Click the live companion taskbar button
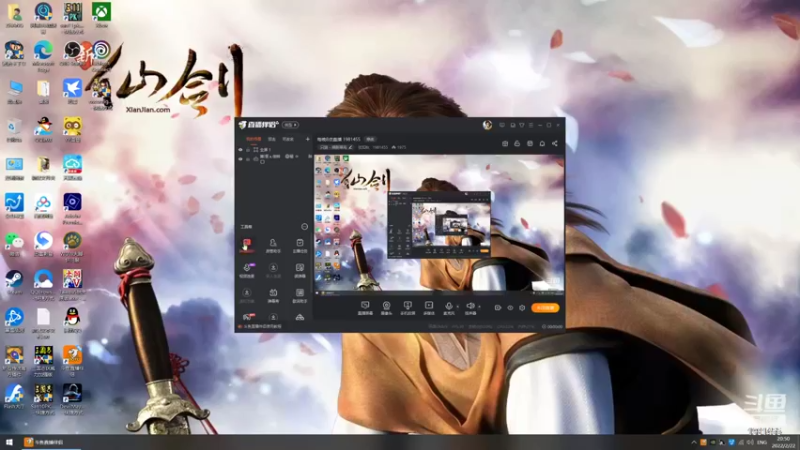 (50, 442)
